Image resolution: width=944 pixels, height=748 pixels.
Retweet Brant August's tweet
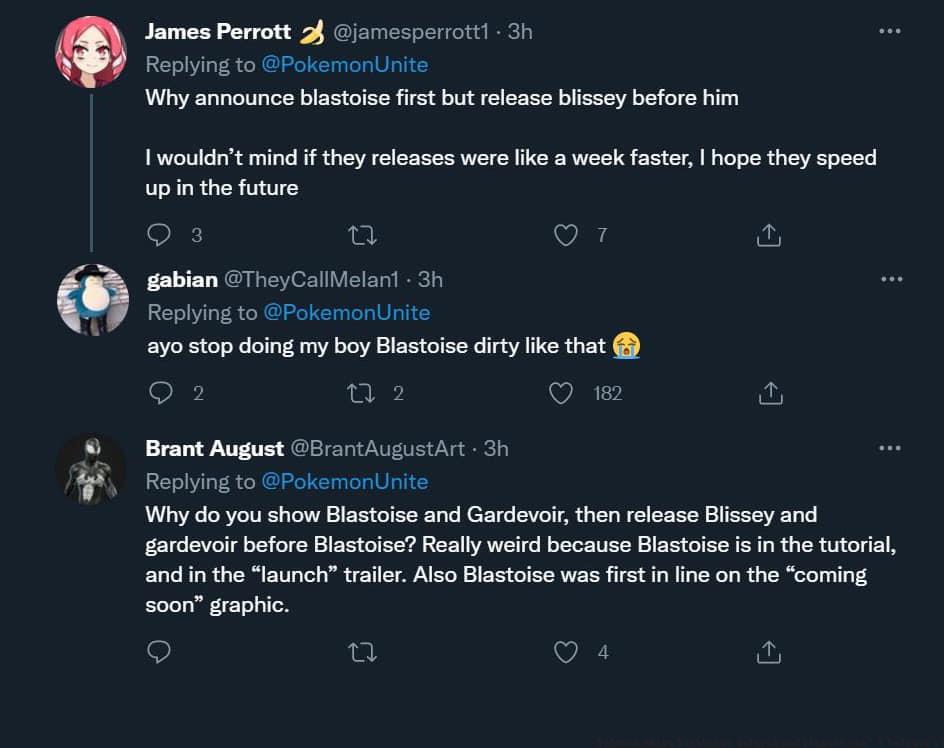coord(360,652)
